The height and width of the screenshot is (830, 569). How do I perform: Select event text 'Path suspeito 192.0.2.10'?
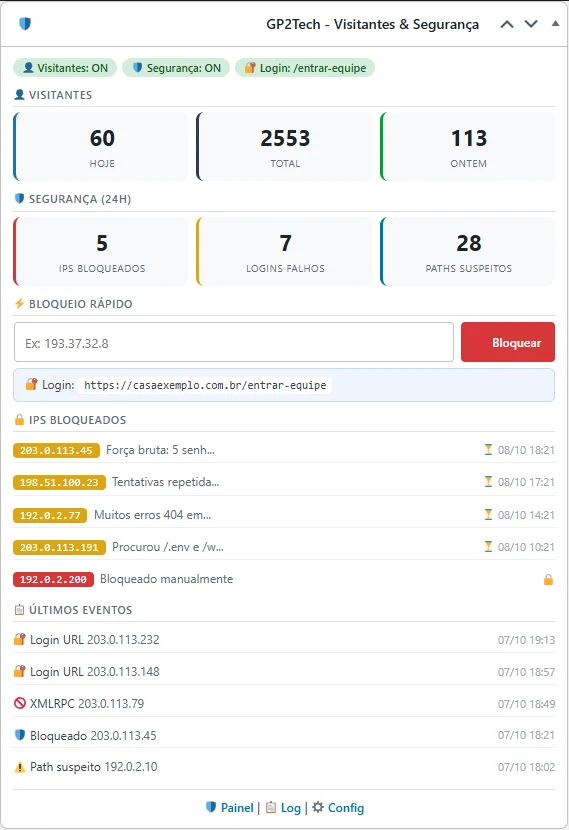tap(94, 766)
